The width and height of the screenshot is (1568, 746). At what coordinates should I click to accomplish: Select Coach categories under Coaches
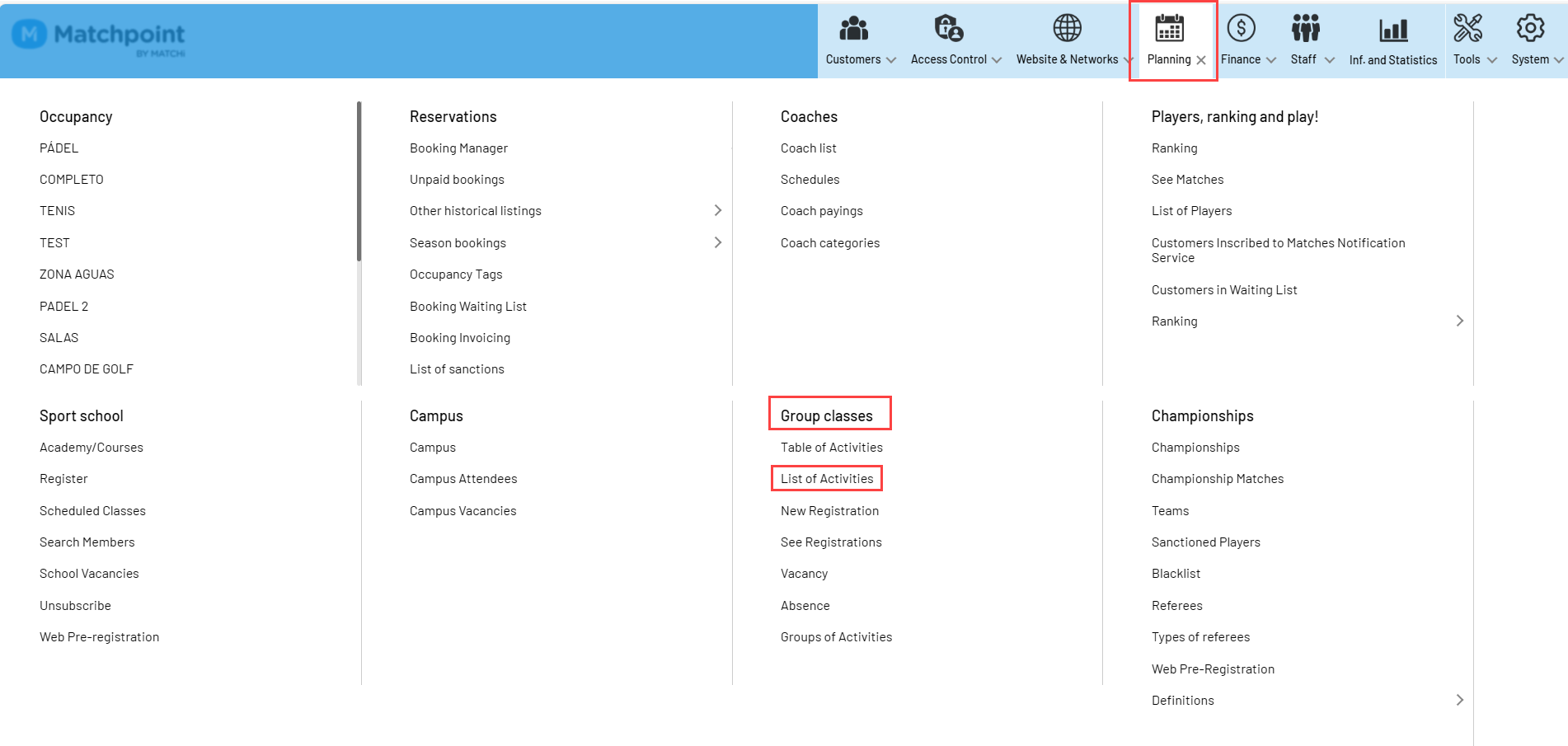(x=830, y=242)
